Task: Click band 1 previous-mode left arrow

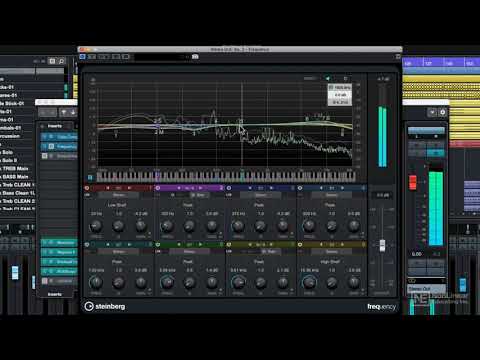Action: coord(108,188)
